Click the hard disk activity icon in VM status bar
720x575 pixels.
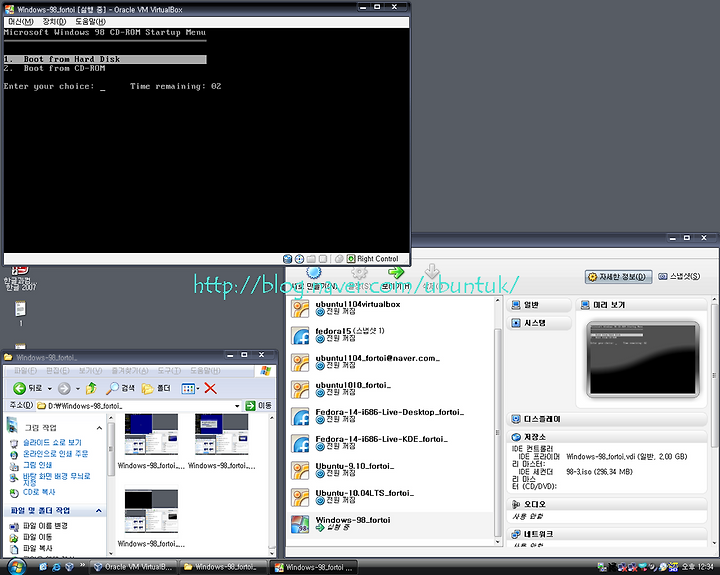287,259
